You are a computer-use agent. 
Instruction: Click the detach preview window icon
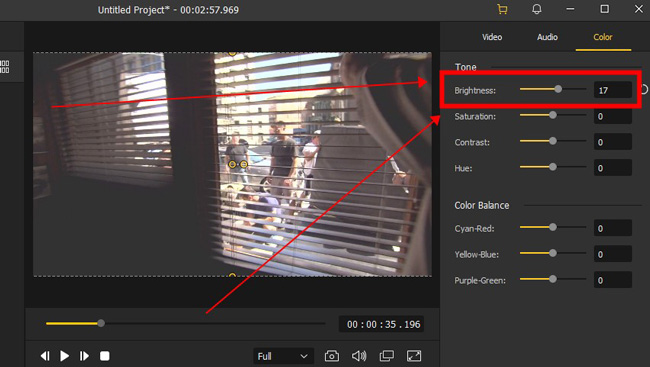pos(387,356)
